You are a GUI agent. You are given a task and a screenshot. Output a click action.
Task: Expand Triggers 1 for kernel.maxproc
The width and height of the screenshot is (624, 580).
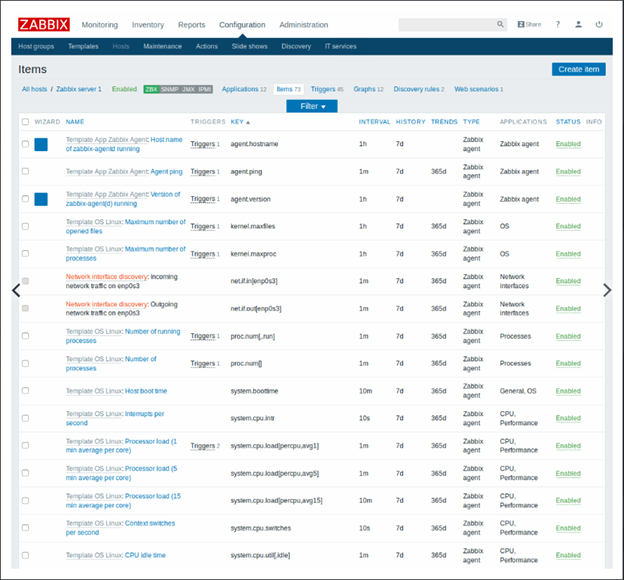[x=203, y=254]
